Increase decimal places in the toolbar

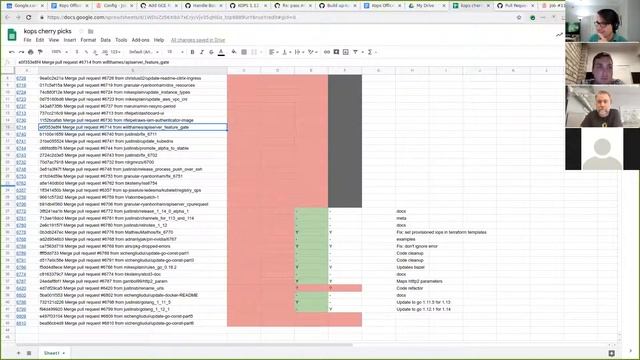coord(105,52)
